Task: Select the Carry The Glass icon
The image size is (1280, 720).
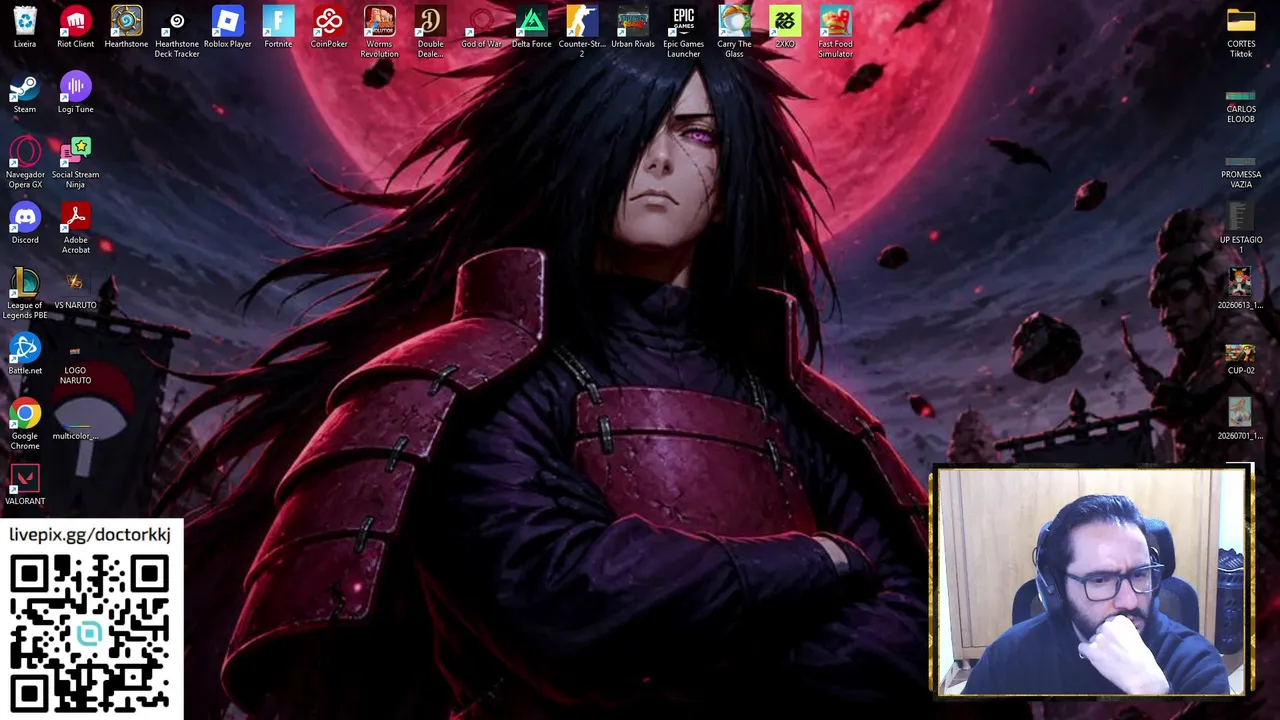Action: (x=734, y=21)
